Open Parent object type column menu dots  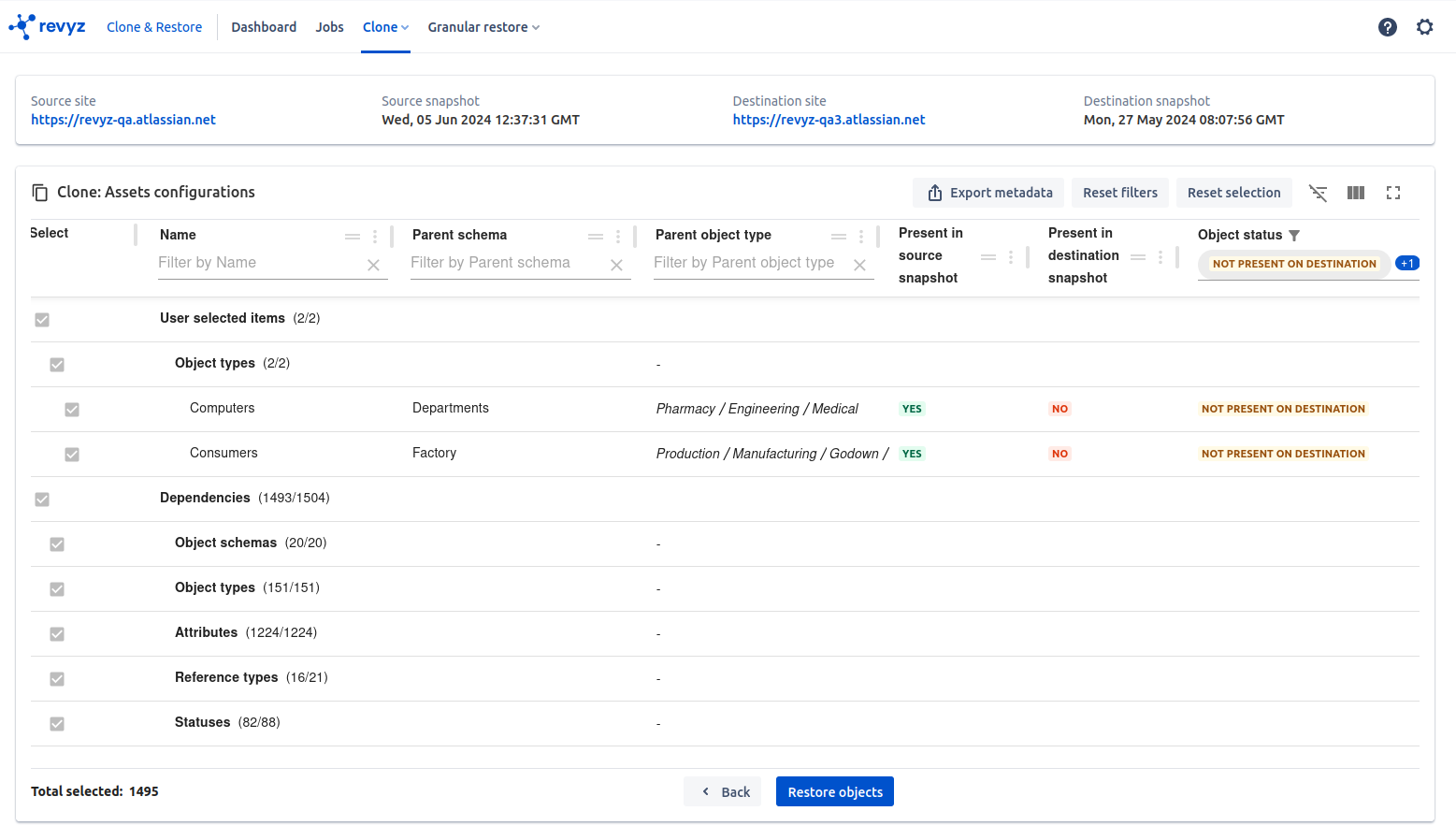coord(861,237)
